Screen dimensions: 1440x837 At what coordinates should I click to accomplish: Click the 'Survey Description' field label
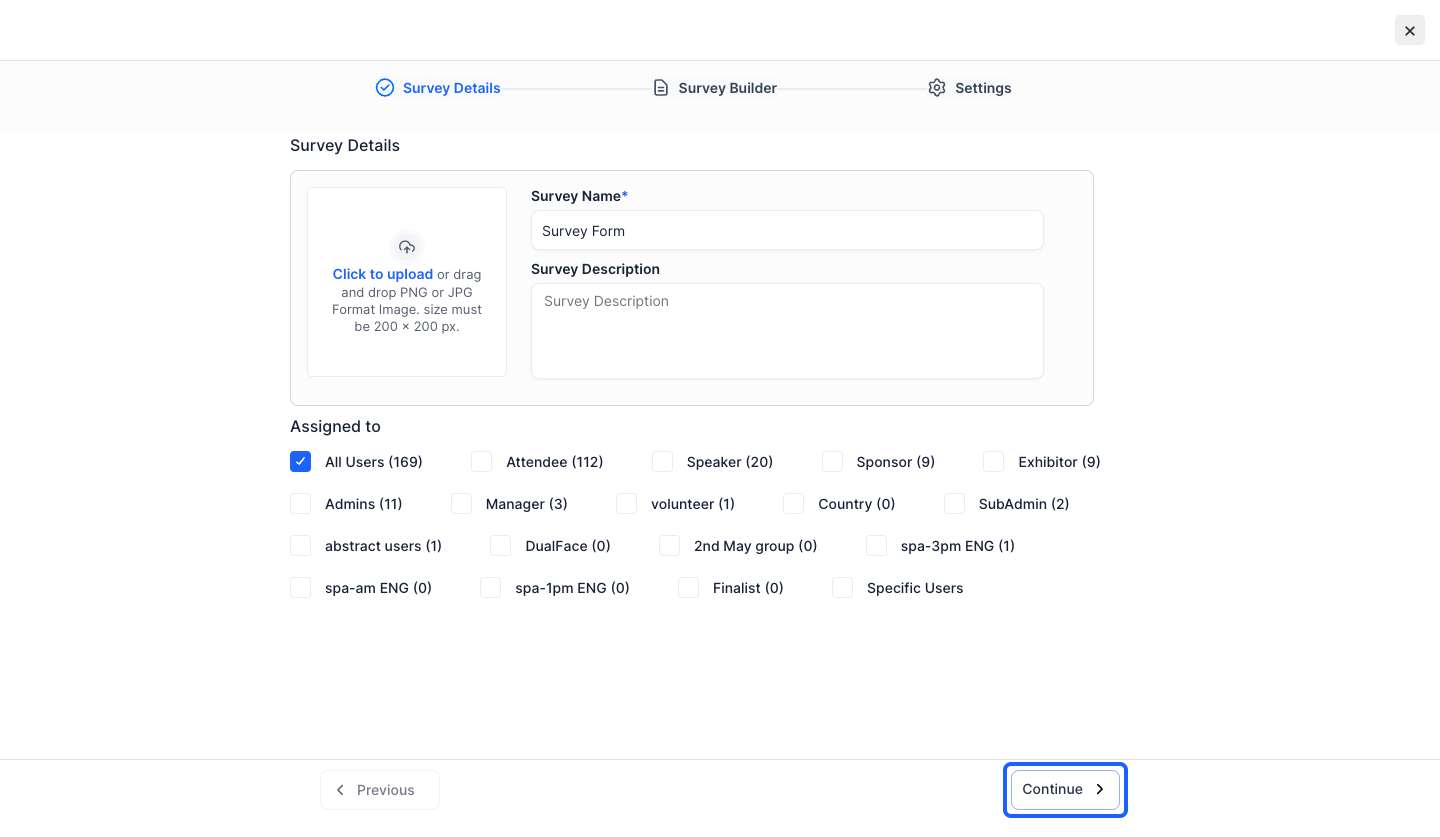tap(595, 269)
